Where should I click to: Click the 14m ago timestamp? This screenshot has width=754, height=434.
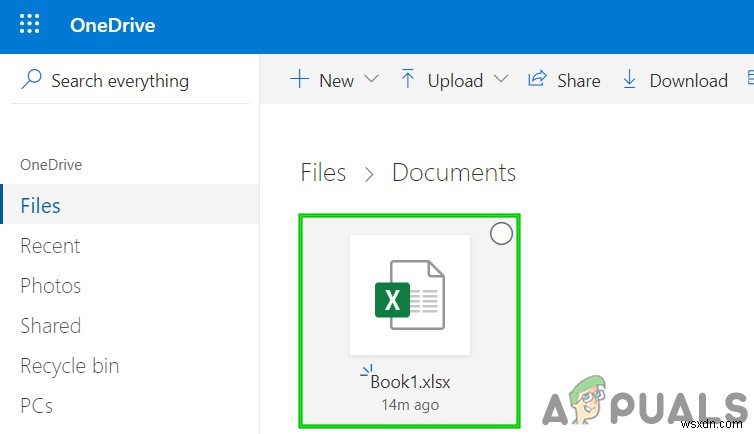pos(410,405)
